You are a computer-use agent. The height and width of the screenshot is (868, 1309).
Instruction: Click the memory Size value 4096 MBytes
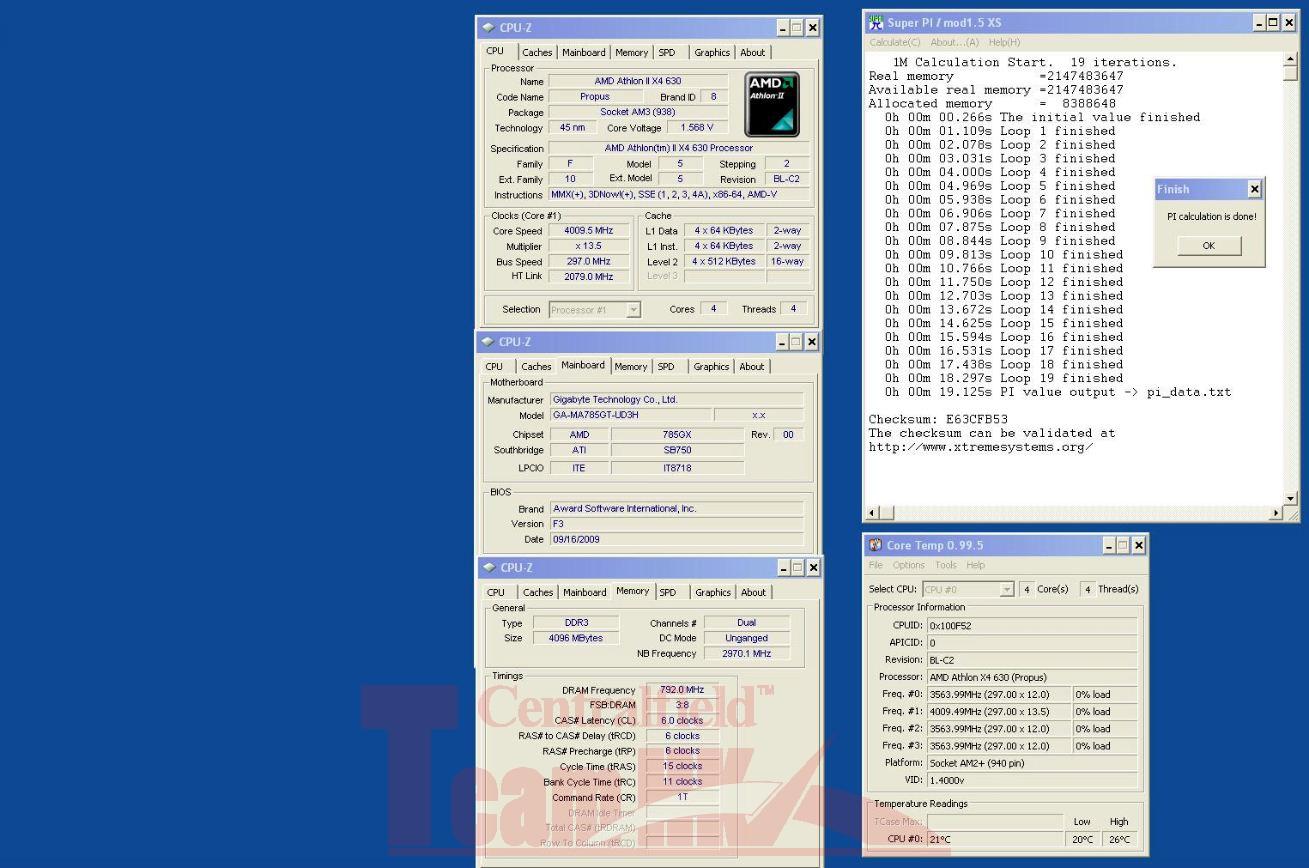click(x=576, y=638)
